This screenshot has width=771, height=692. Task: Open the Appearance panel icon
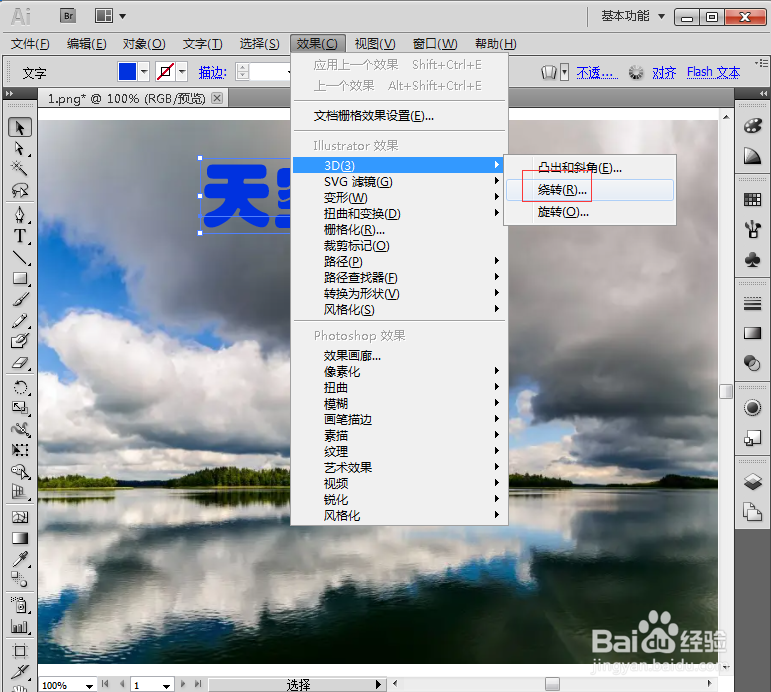coord(752,408)
